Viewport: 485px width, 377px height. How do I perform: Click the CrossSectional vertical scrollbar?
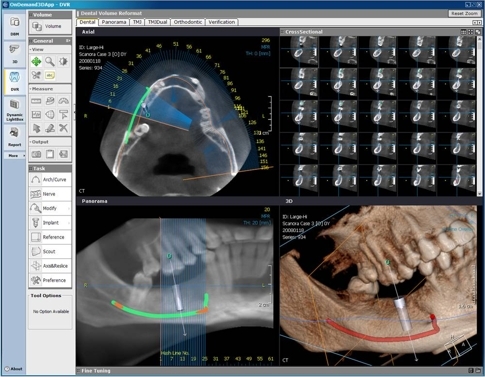coord(480,116)
